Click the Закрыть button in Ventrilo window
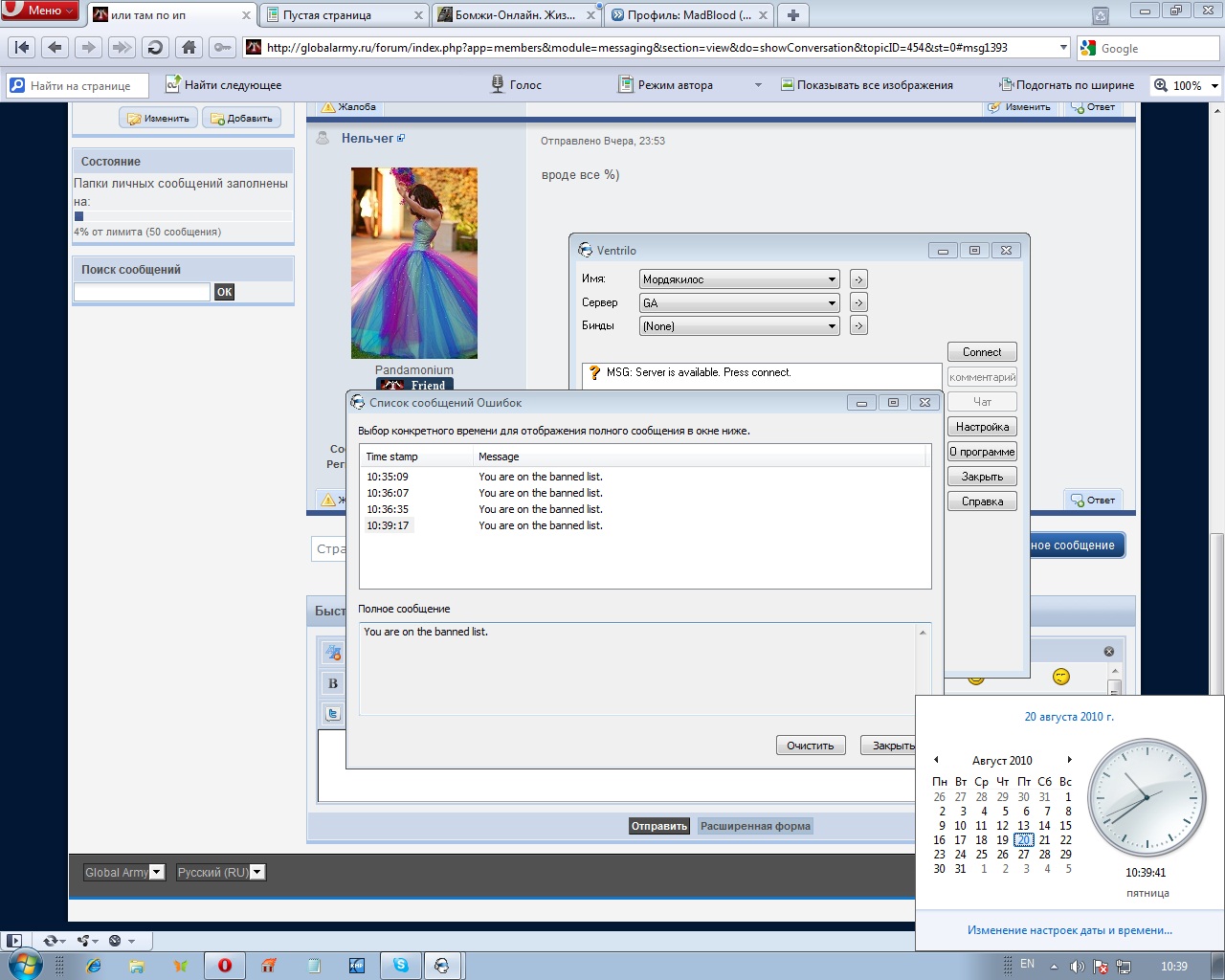 (x=982, y=477)
